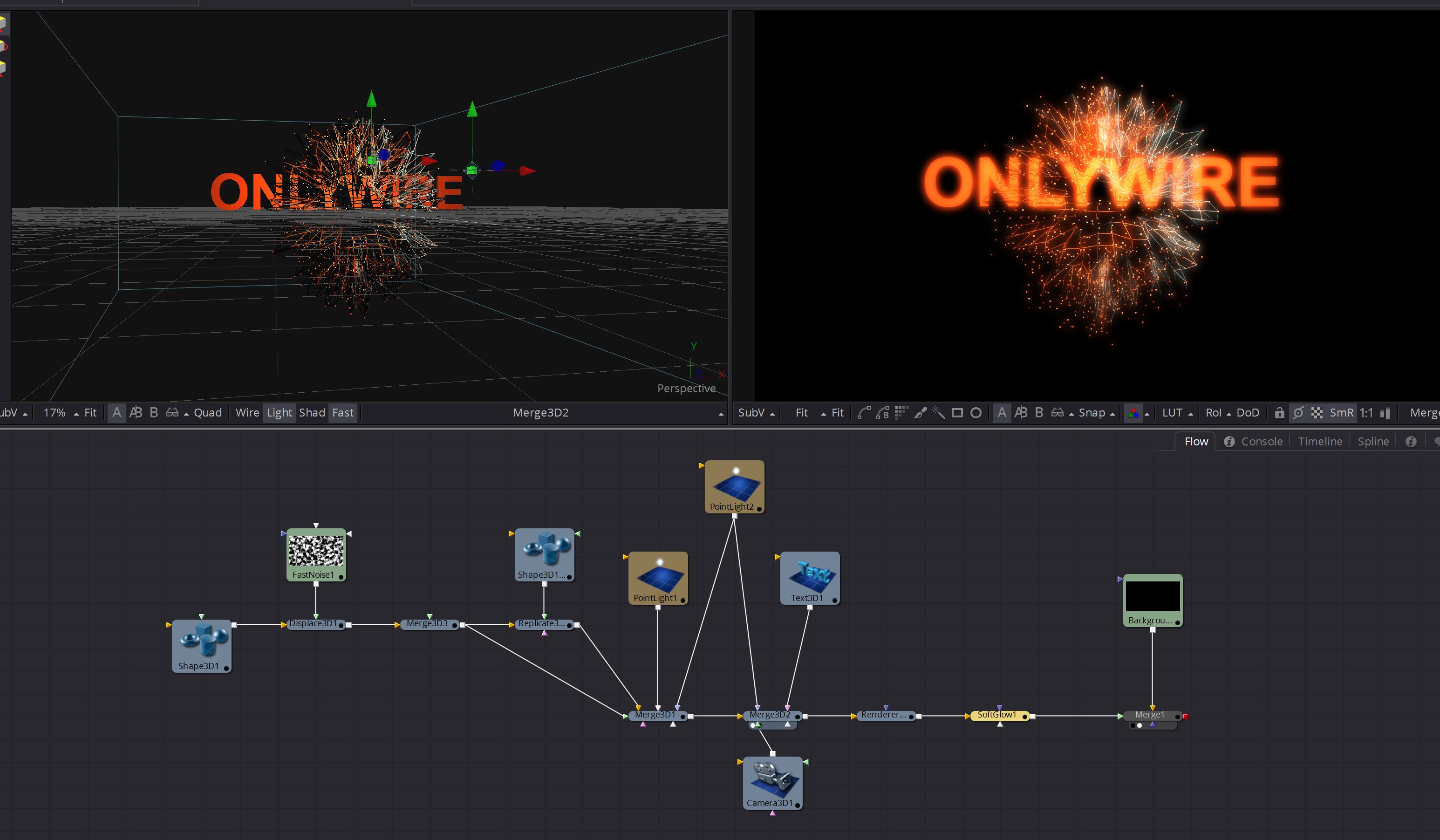Open RoI dropdown arrow
Screen dimensions: 1440x840
tap(1228, 414)
